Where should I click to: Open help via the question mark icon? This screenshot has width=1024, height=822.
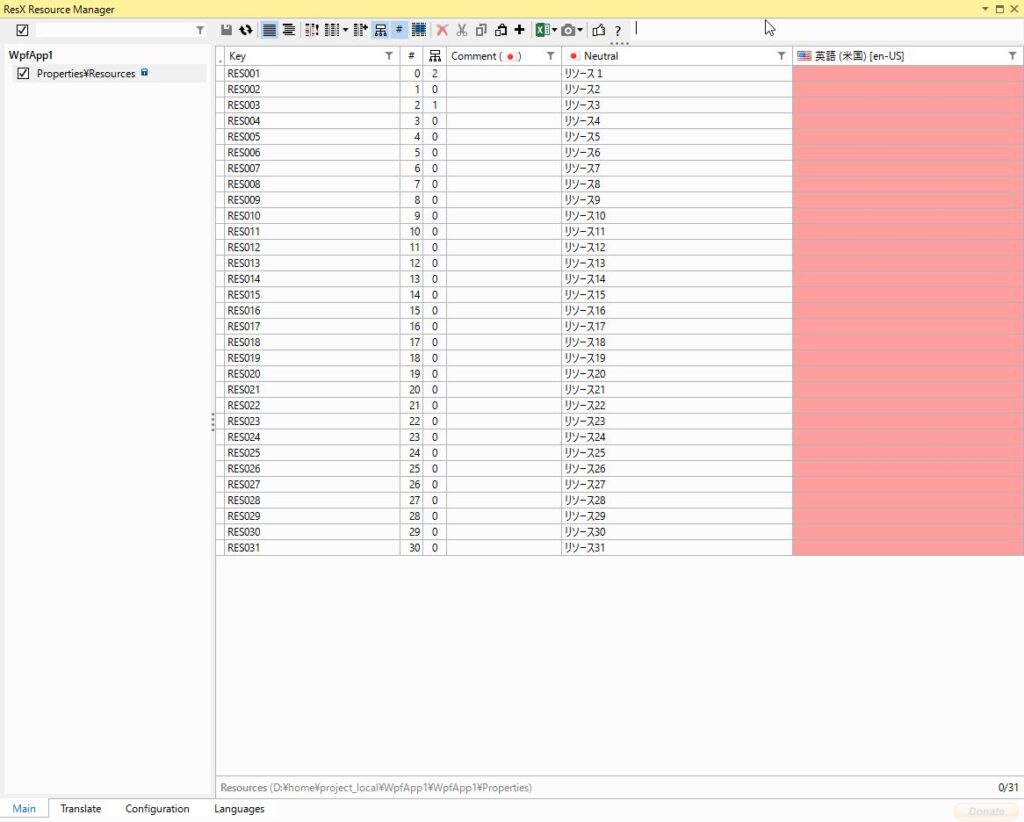tap(617, 30)
